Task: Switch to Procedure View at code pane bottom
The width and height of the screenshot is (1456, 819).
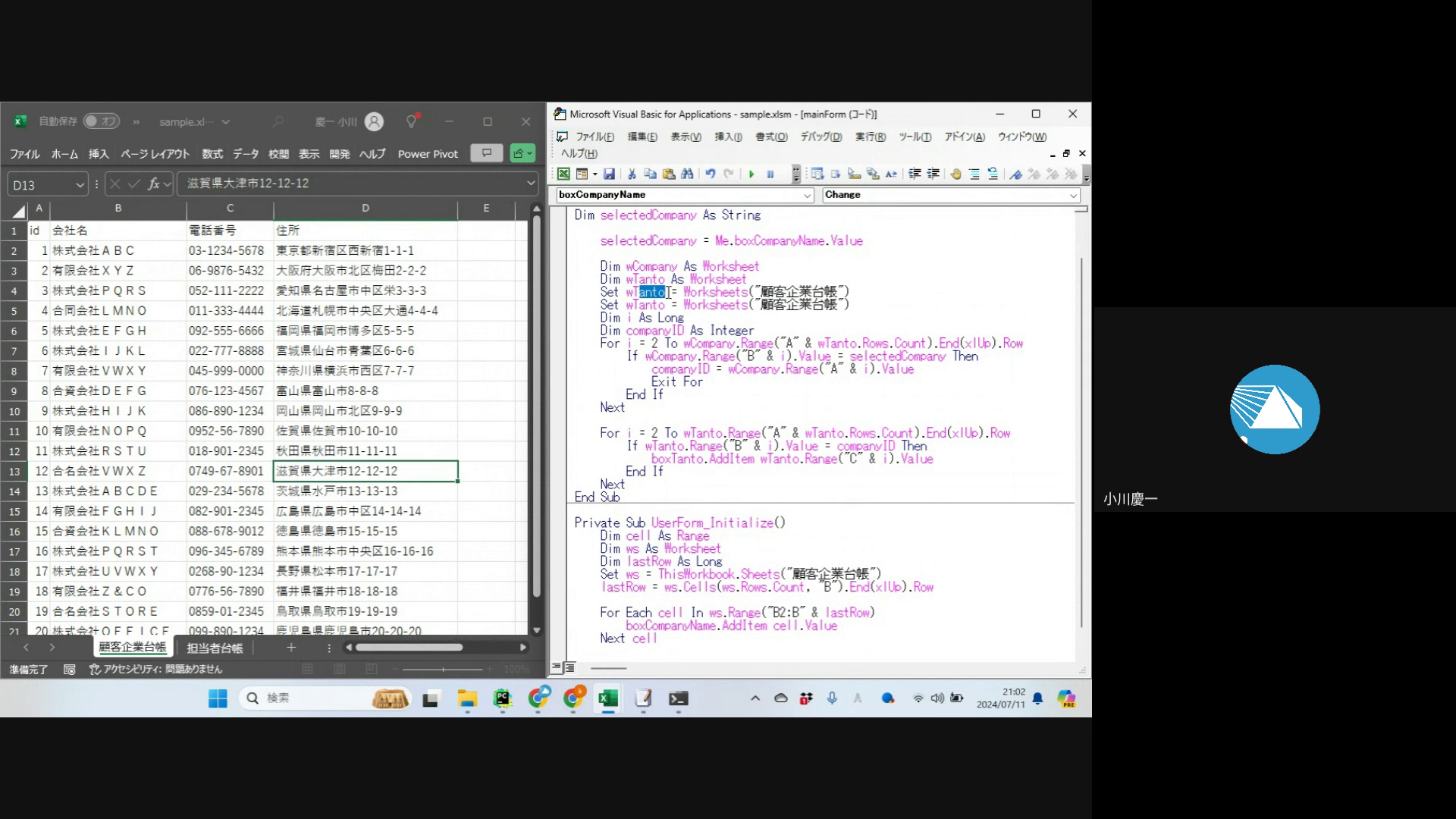Action: coord(557,667)
